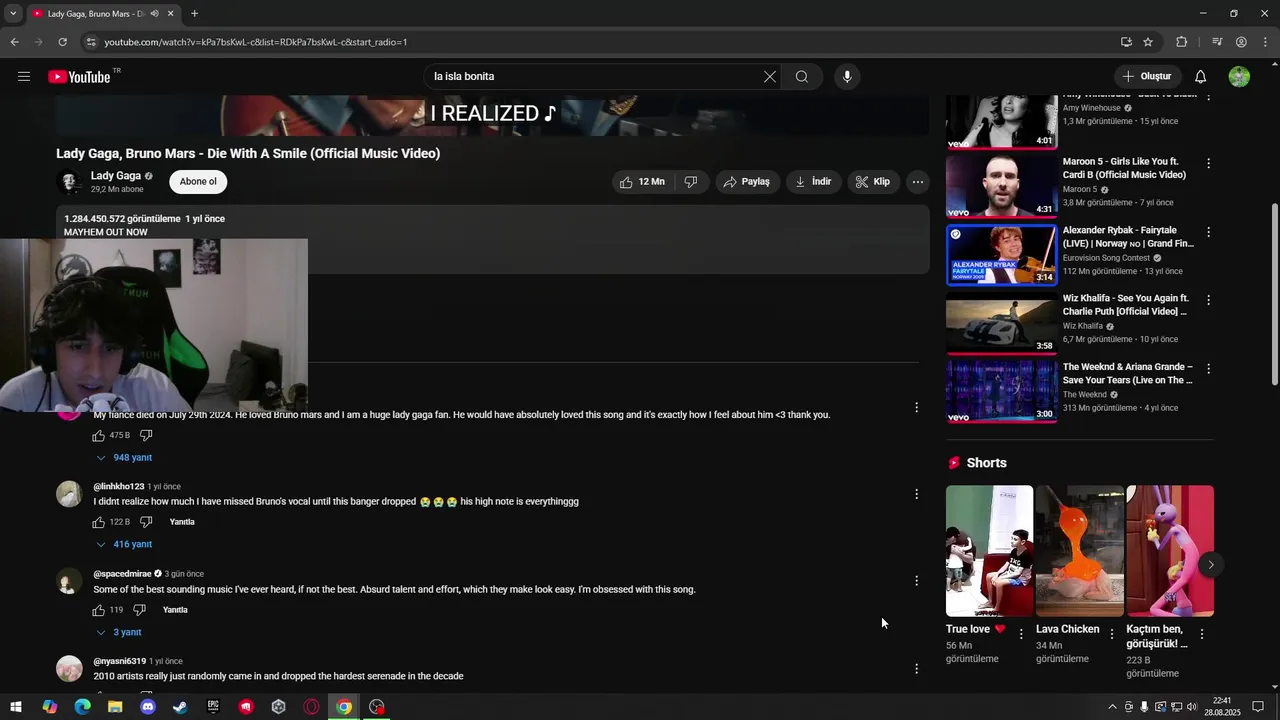The image size is (1280, 720).
Task: Open options for Lava Chicken short
Action: click(x=1112, y=634)
